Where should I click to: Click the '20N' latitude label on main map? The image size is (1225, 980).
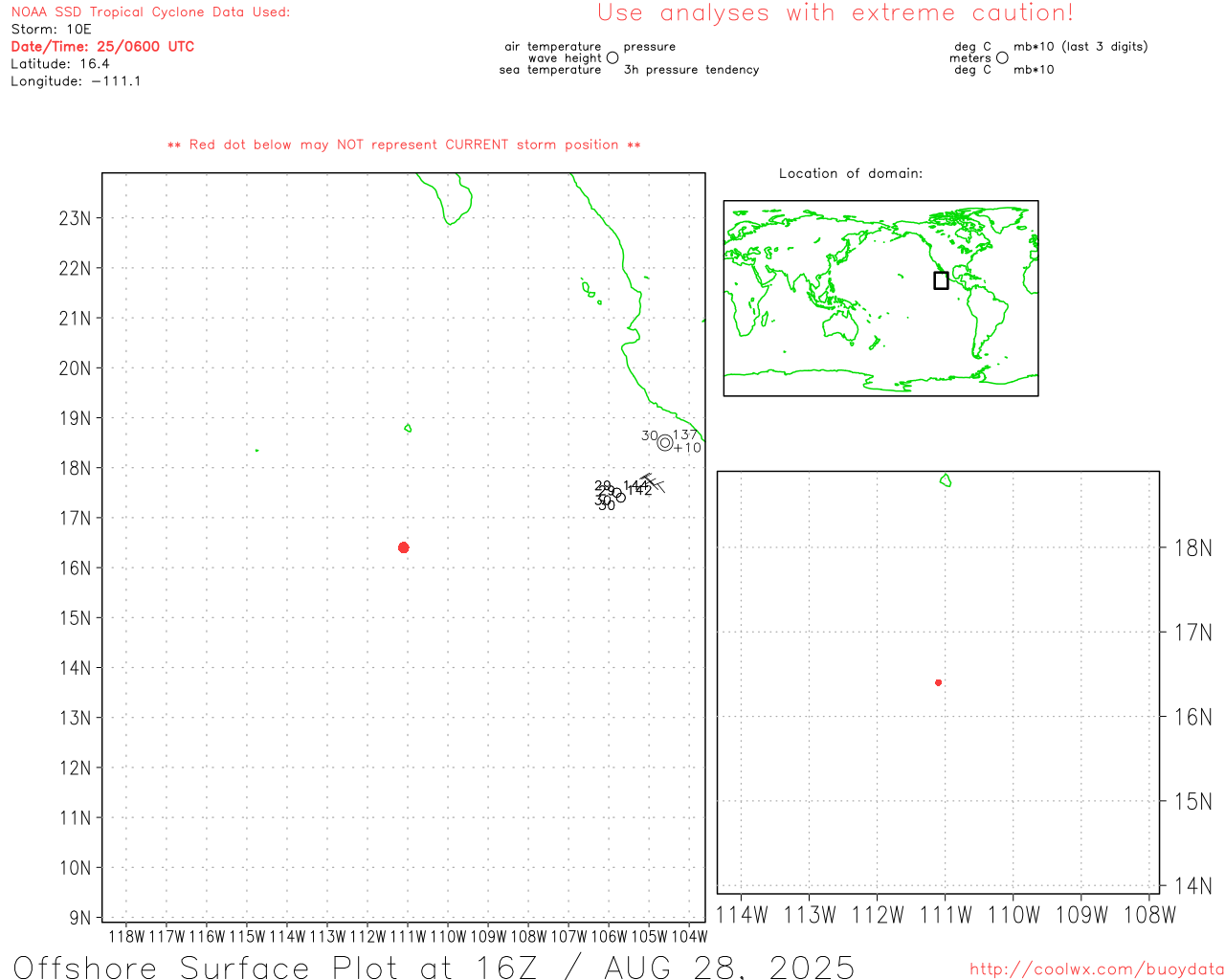pos(75,368)
